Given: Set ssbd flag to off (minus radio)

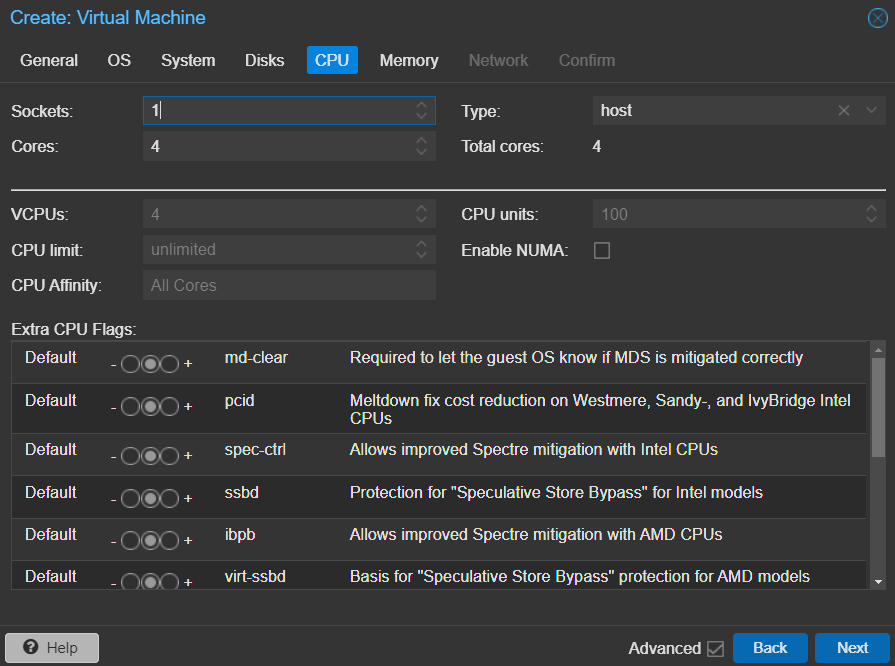Looking at the screenshot, I should click(130, 498).
